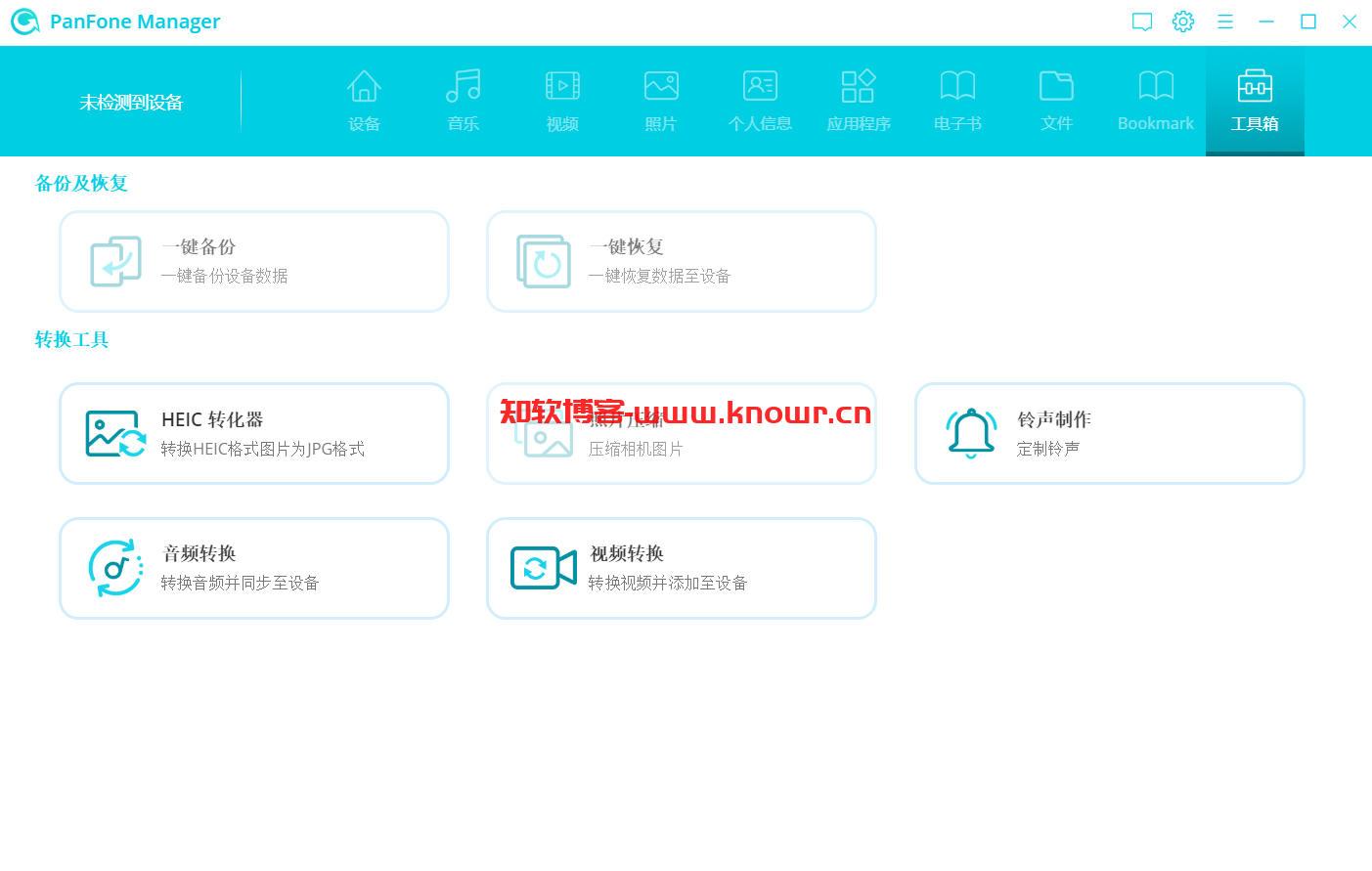1372x871 pixels.
Task: Open the 视频 film icon
Action: (562, 86)
